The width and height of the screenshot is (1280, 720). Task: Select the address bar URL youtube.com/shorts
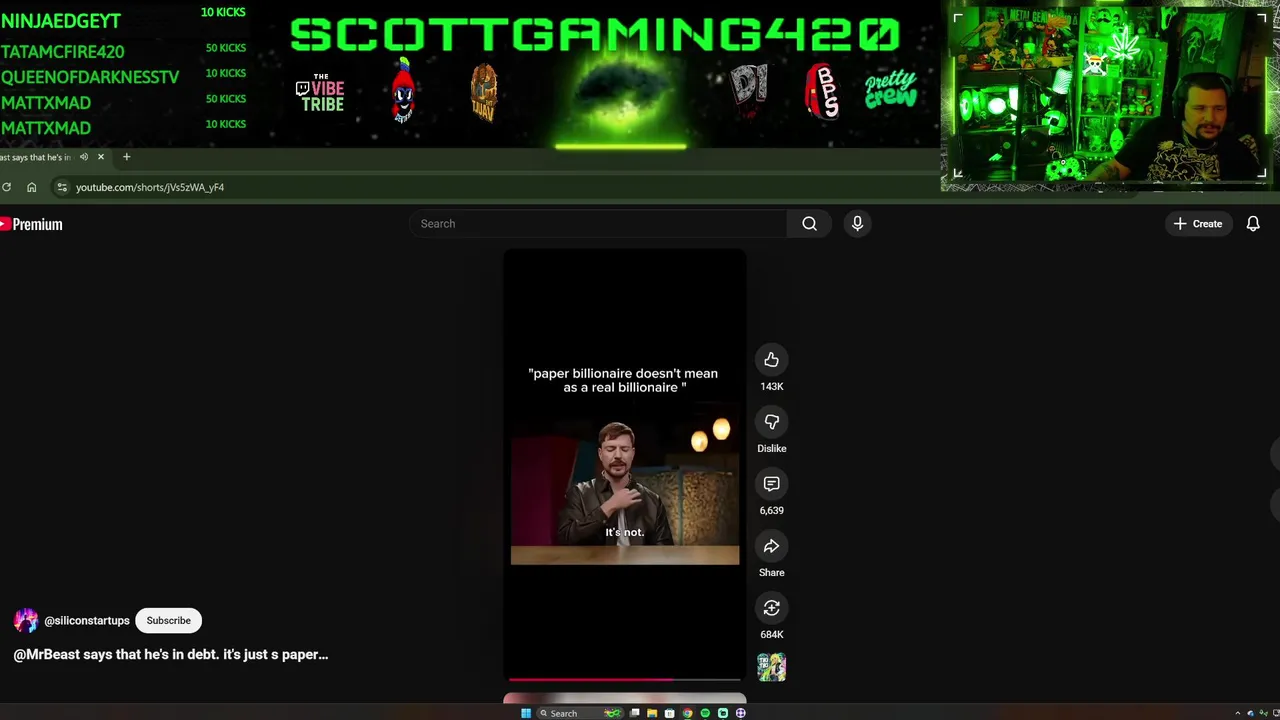[x=150, y=187]
